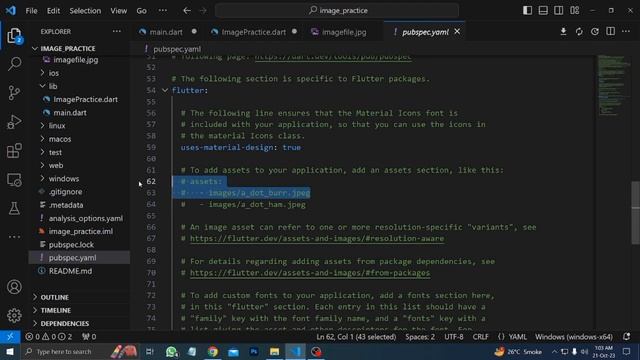Open notifications bell in status bar
The height and width of the screenshot is (360, 640).
coord(627,337)
